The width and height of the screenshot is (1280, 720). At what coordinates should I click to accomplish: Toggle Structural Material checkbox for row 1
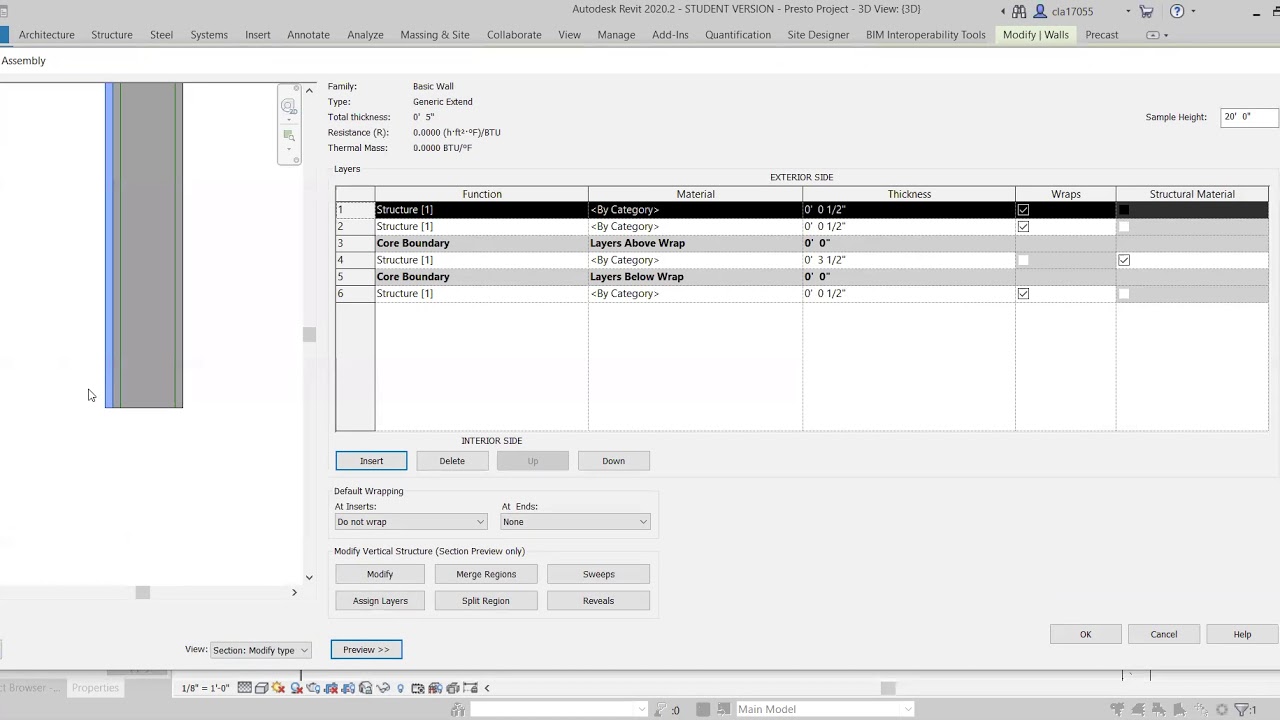(1124, 210)
